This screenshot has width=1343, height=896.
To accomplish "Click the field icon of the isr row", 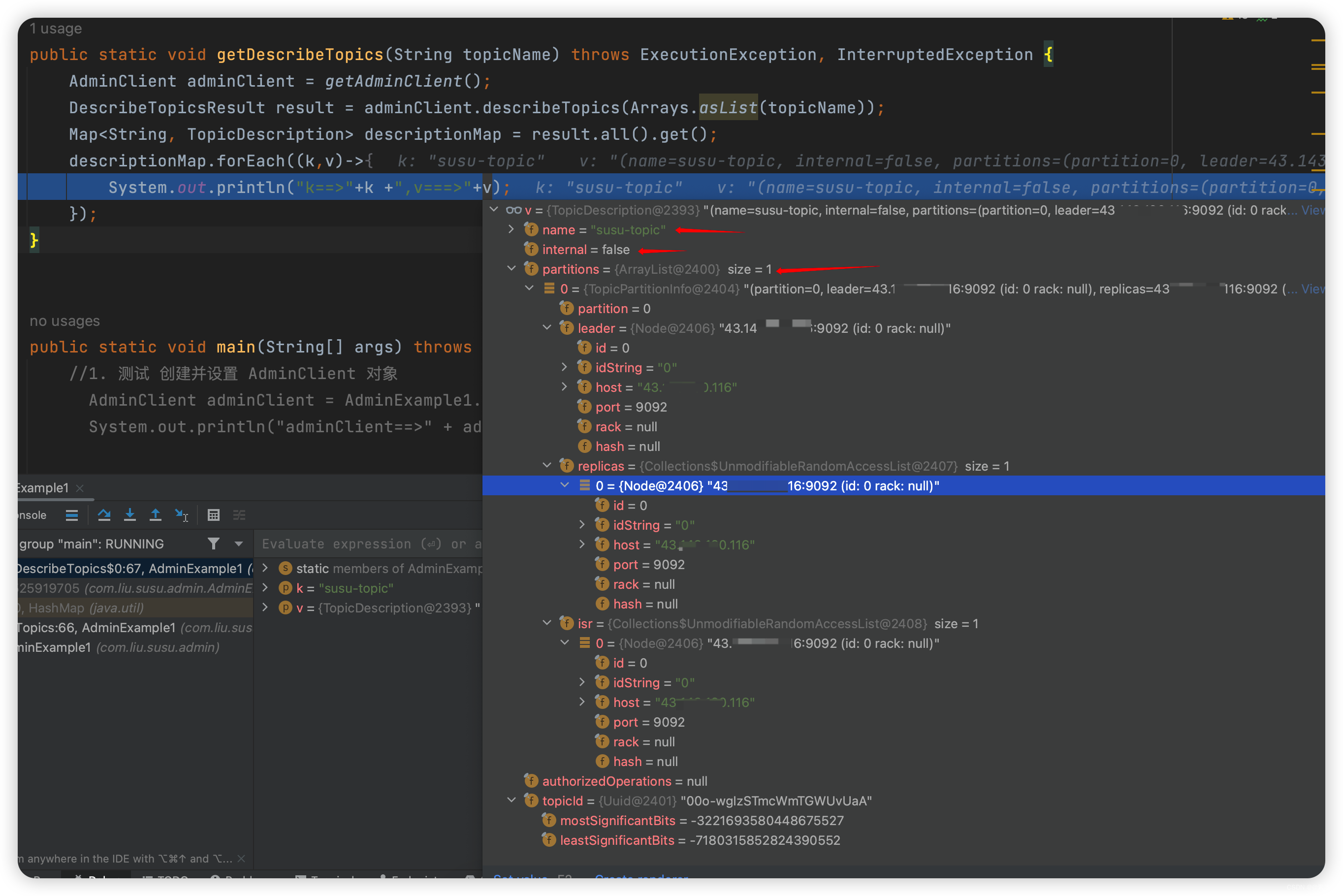I will coord(567,623).
